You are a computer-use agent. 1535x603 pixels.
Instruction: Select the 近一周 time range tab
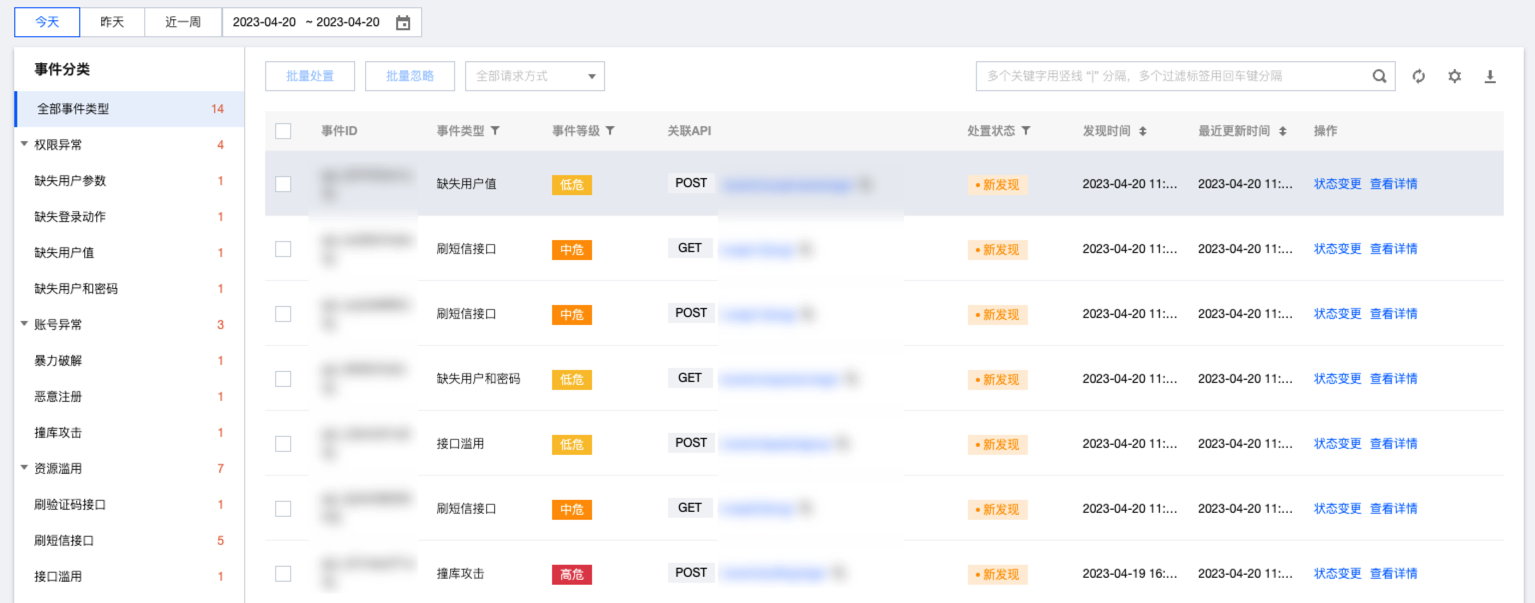point(183,22)
